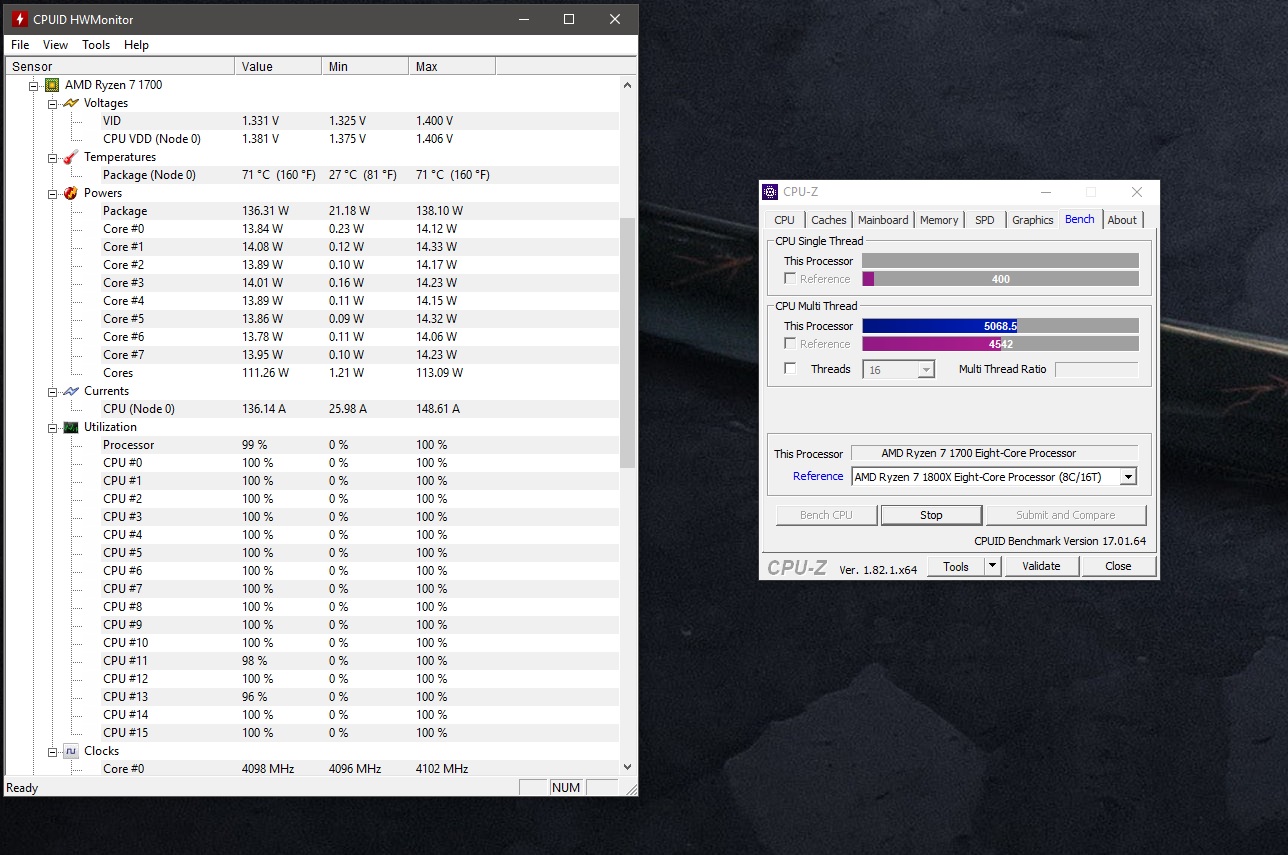The image size is (1288, 855).
Task: Click the Multi Thread This Processor score bar
Action: pos(1000,326)
